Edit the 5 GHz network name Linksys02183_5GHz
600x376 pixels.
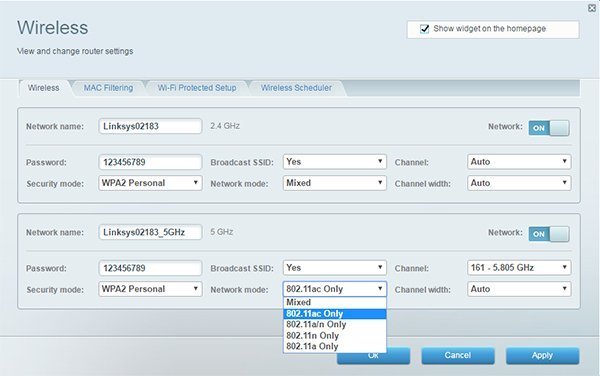click(150, 232)
